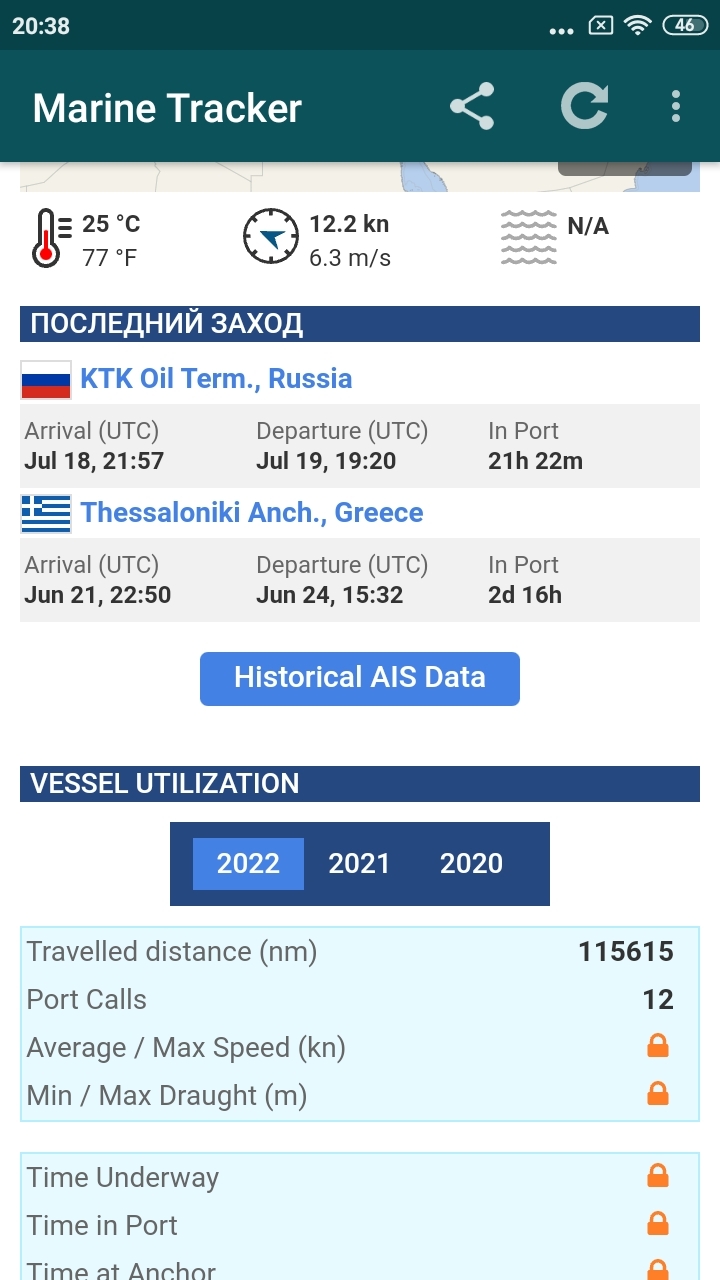The width and height of the screenshot is (720, 1280).
Task: Unlock the Time Underway value
Action: pos(658,1177)
